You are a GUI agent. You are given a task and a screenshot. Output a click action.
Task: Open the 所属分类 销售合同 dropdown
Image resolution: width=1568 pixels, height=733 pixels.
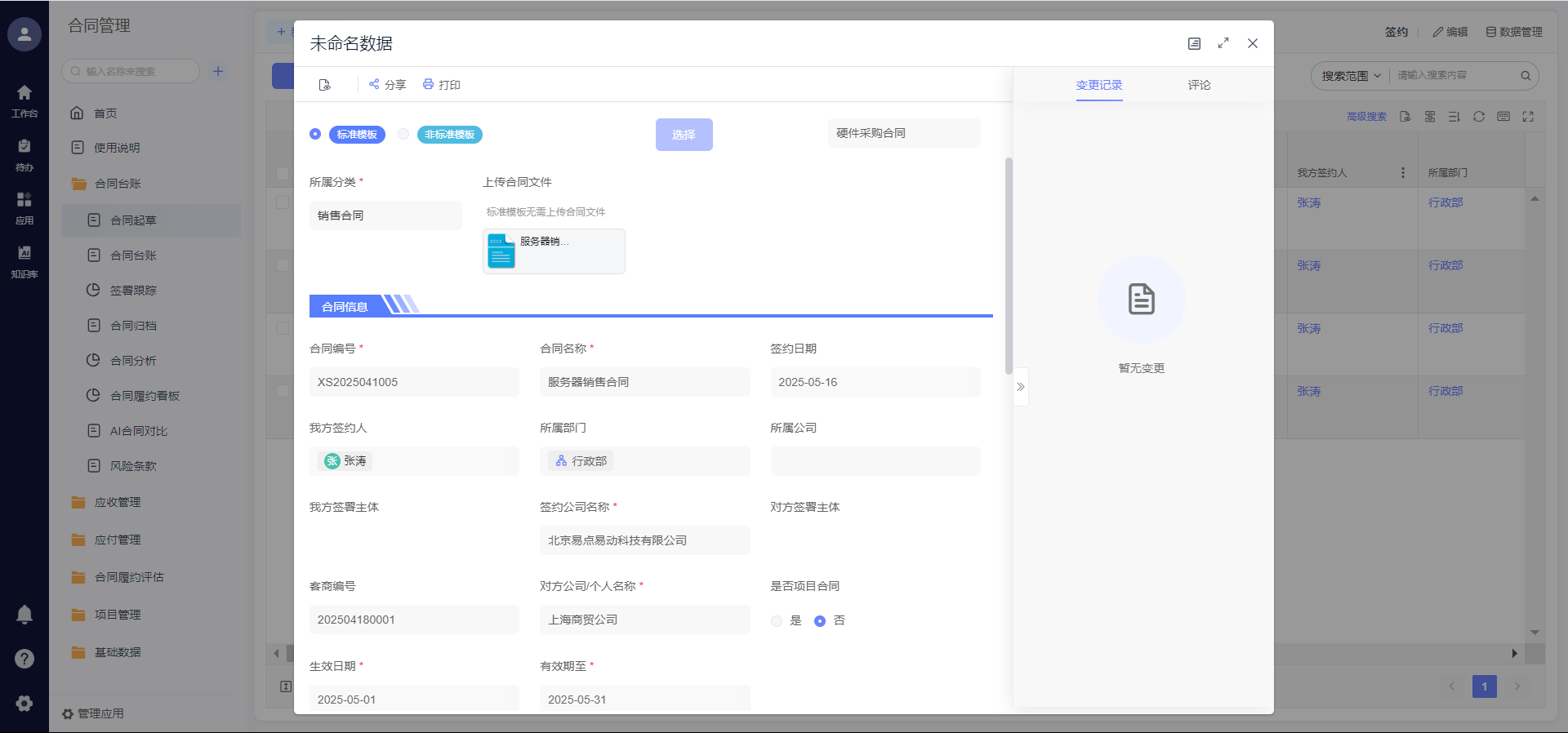[385, 215]
